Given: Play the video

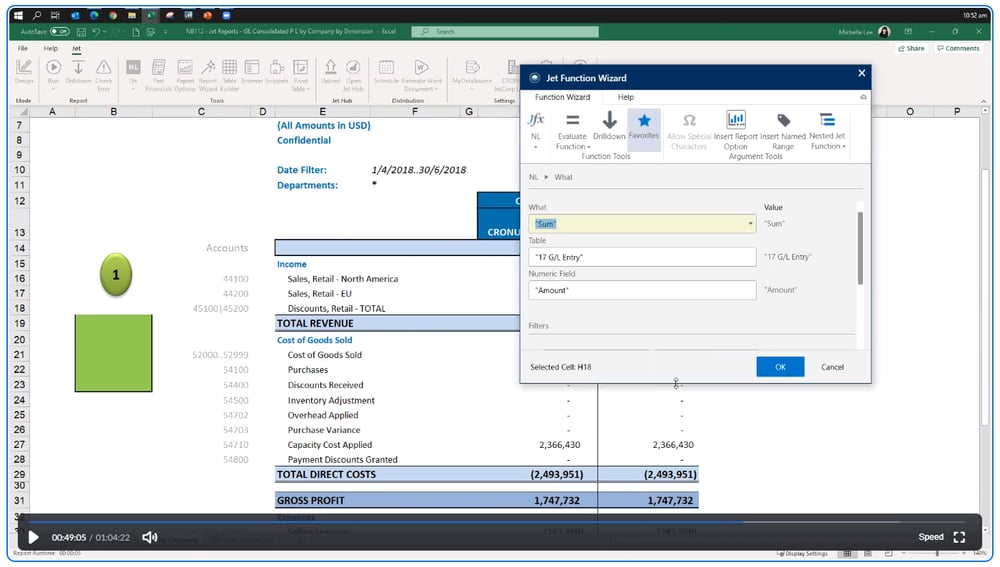Looking at the screenshot, I should (x=33, y=537).
